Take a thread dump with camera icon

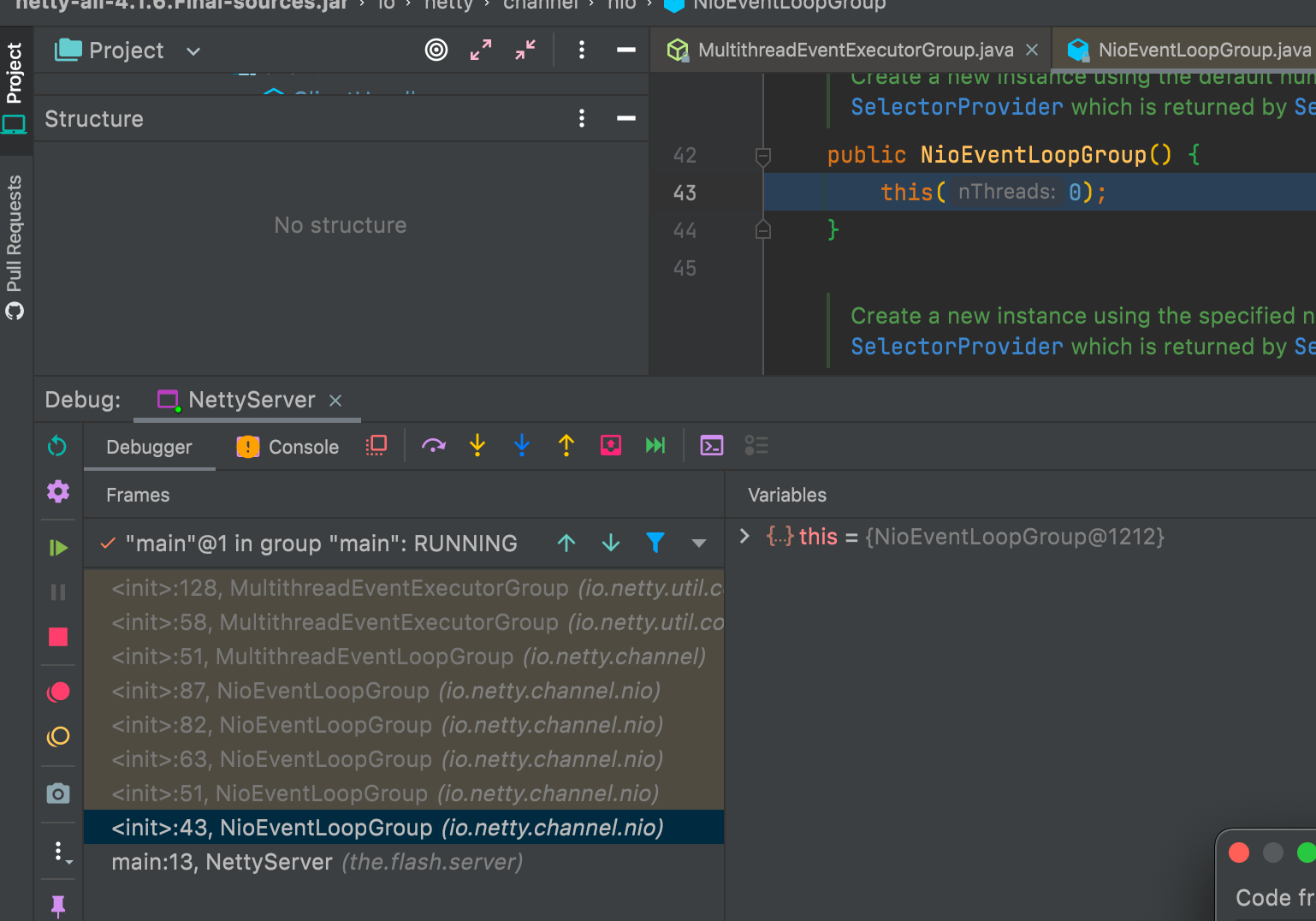tap(58, 793)
